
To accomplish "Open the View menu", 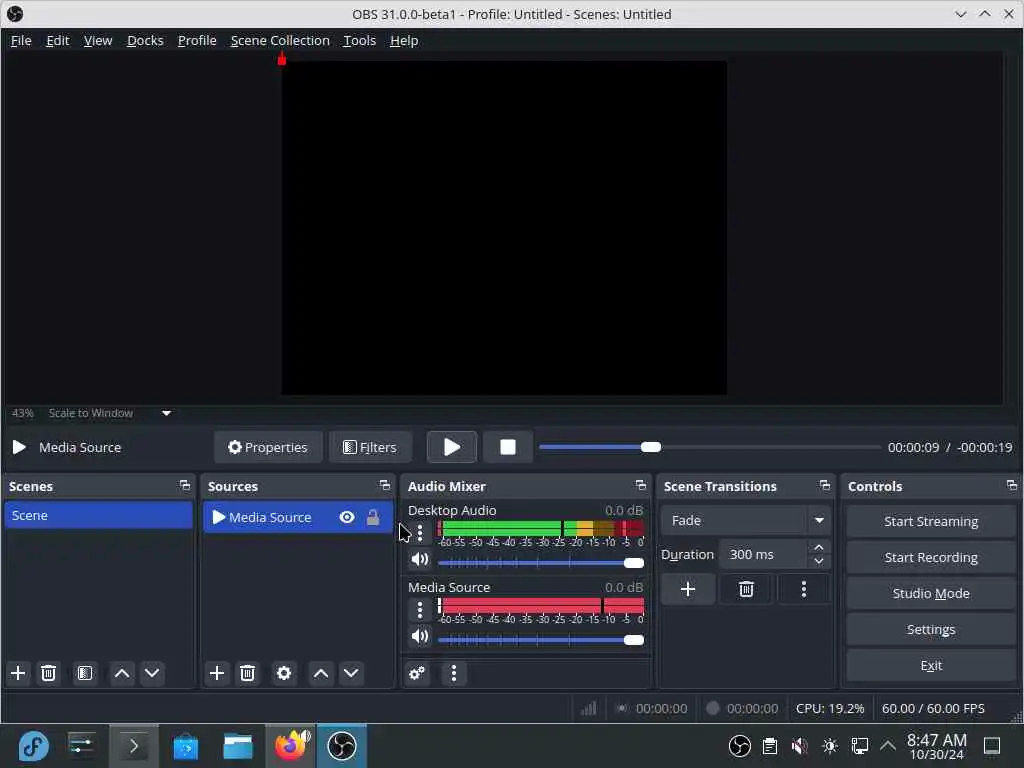I will 98,40.
